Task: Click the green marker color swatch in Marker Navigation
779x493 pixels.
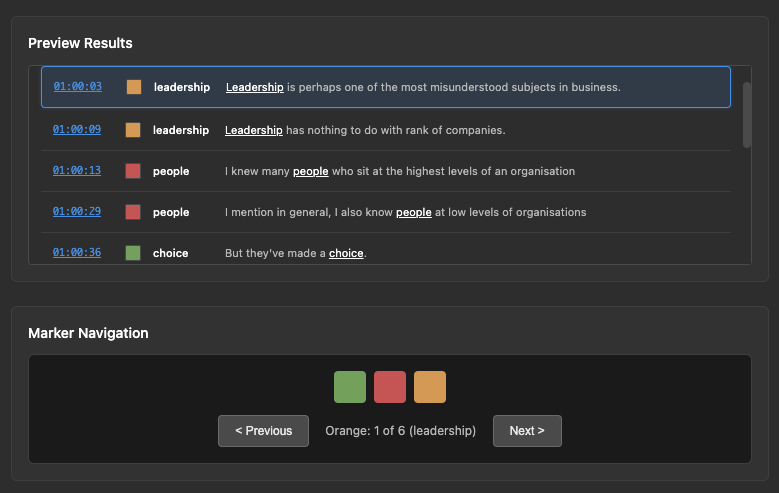Action: click(350, 387)
